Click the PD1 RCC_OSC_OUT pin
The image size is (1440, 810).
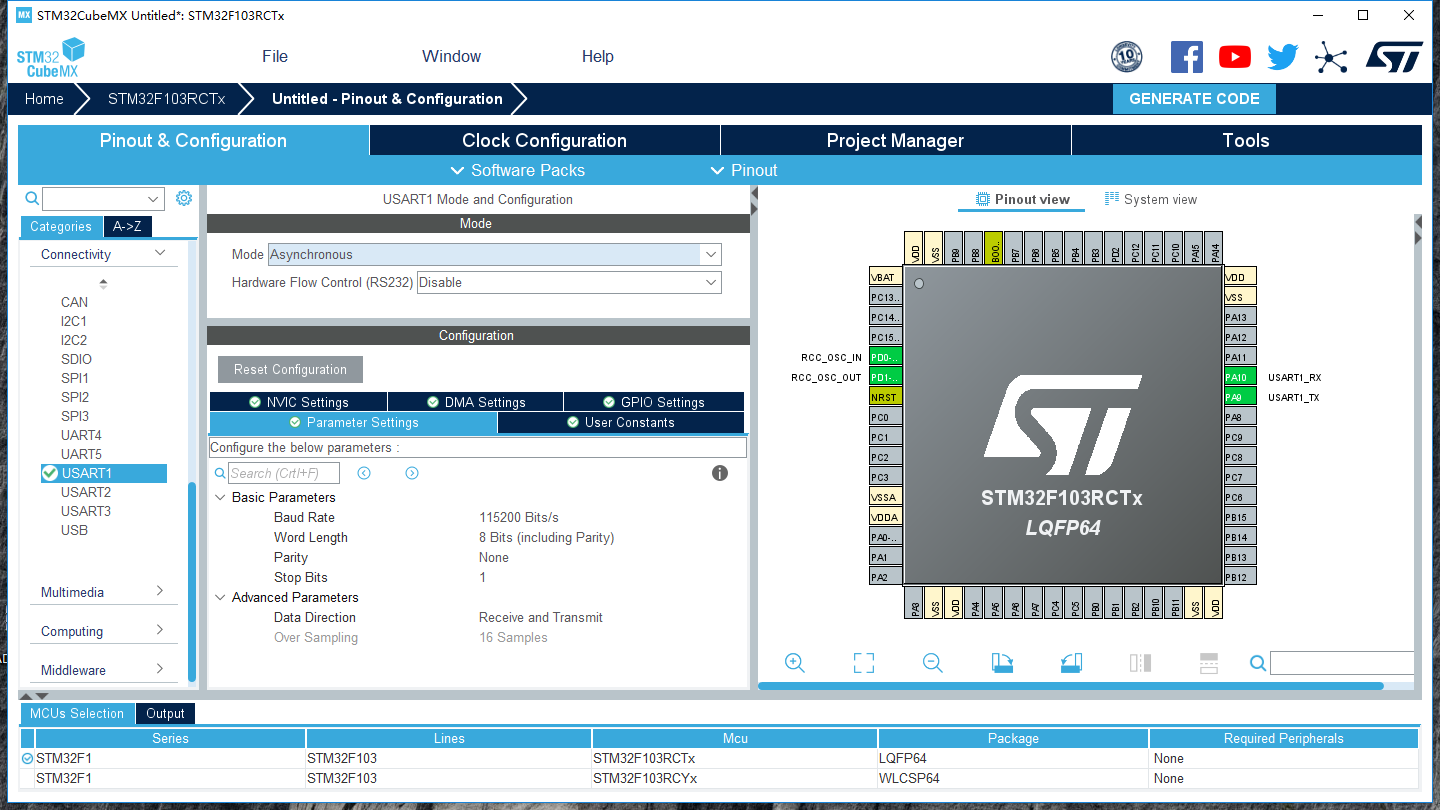point(885,377)
